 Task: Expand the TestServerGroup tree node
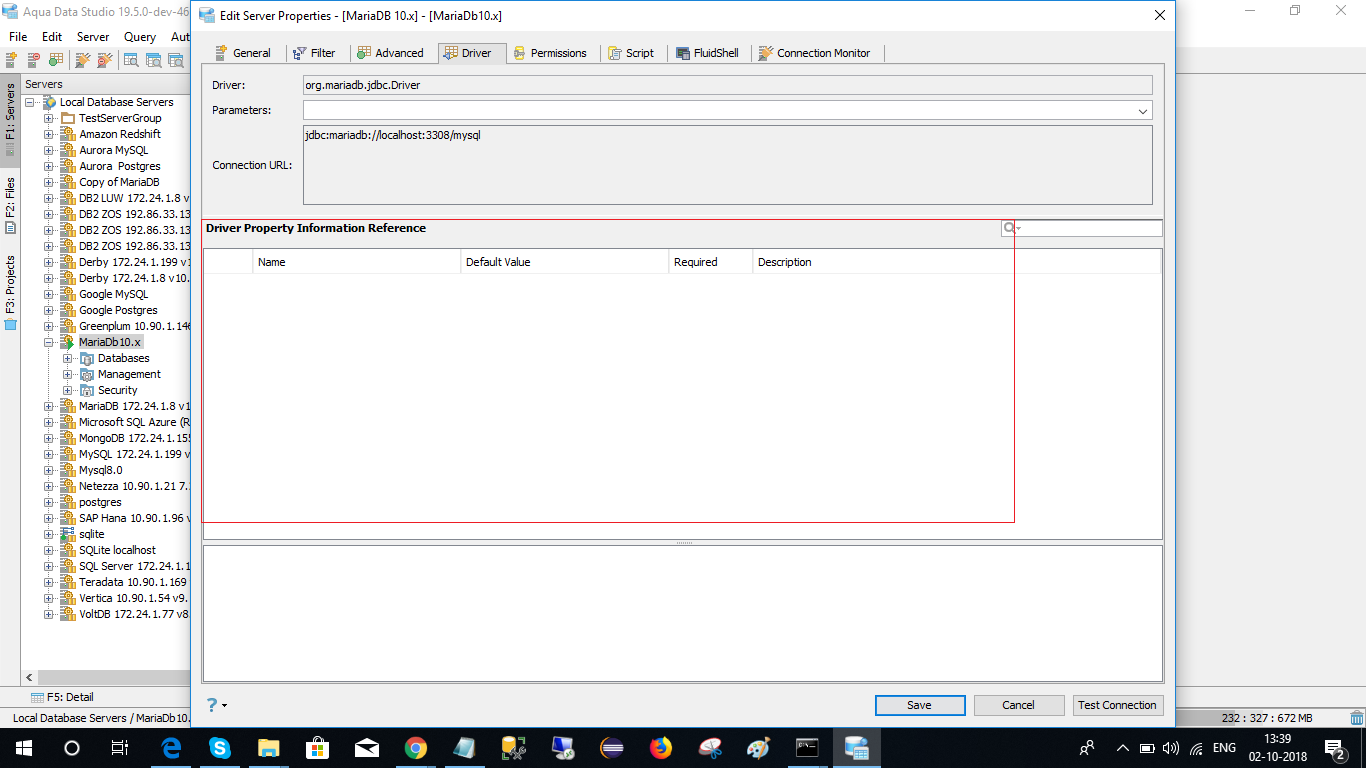[49, 118]
